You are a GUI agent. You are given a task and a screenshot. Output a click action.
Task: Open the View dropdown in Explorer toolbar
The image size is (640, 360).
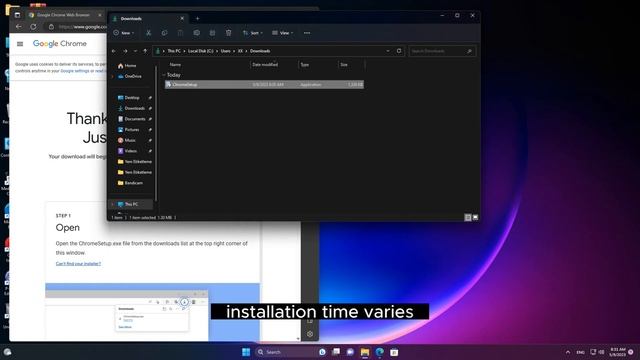click(282, 33)
